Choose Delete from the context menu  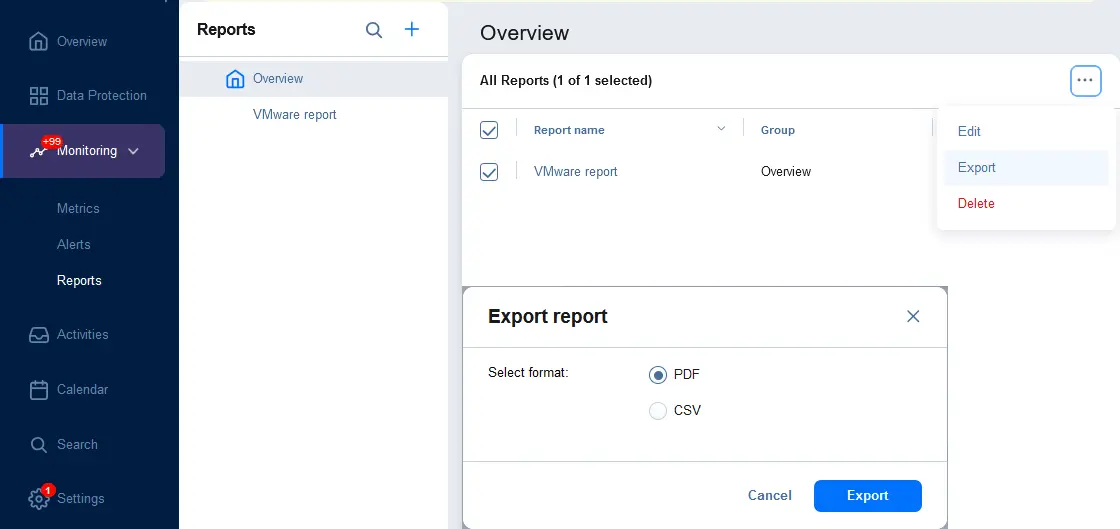click(976, 203)
